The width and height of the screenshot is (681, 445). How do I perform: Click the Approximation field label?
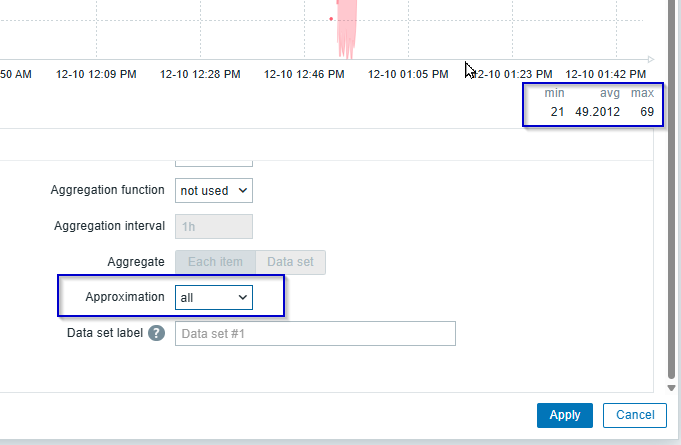(x=128, y=298)
